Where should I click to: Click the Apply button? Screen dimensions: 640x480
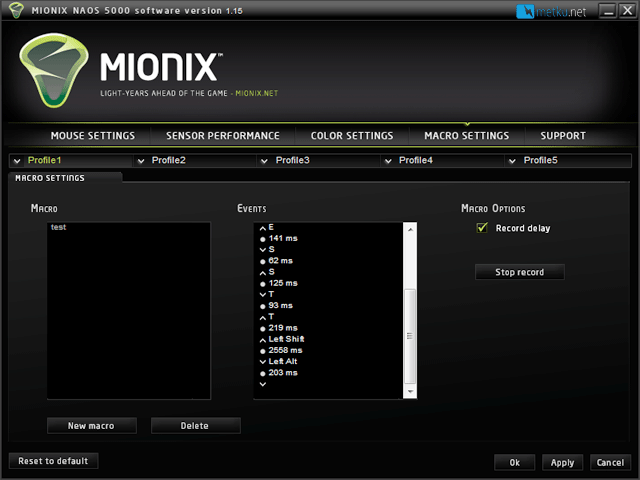coord(562,462)
